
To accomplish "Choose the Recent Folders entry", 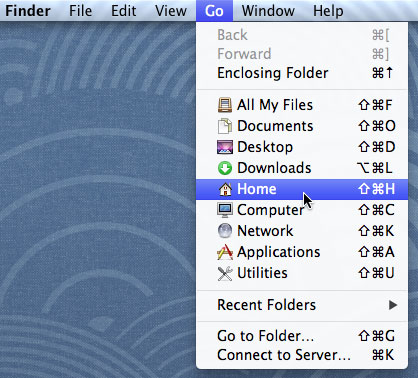I will point(302,305).
